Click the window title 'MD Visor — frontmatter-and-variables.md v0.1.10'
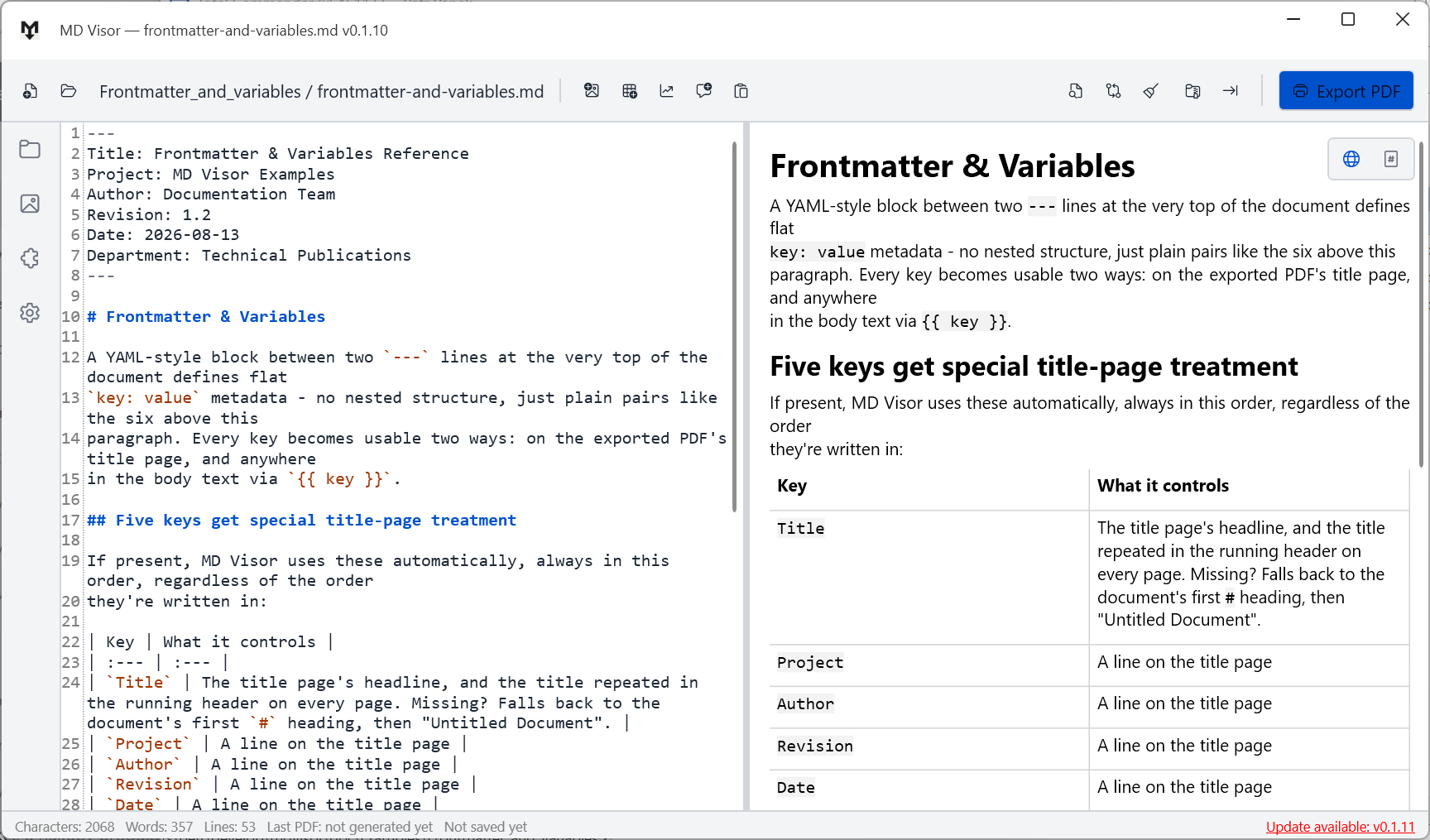 coord(223,31)
